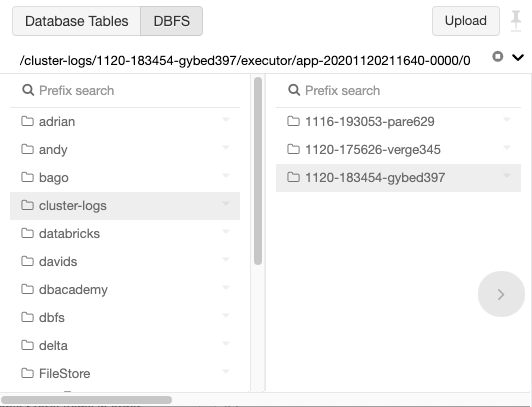Screen dimensions: 532x407
Task: Open dropdown arrow for dbacademy folder
Action: pyautogui.click(x=226, y=287)
